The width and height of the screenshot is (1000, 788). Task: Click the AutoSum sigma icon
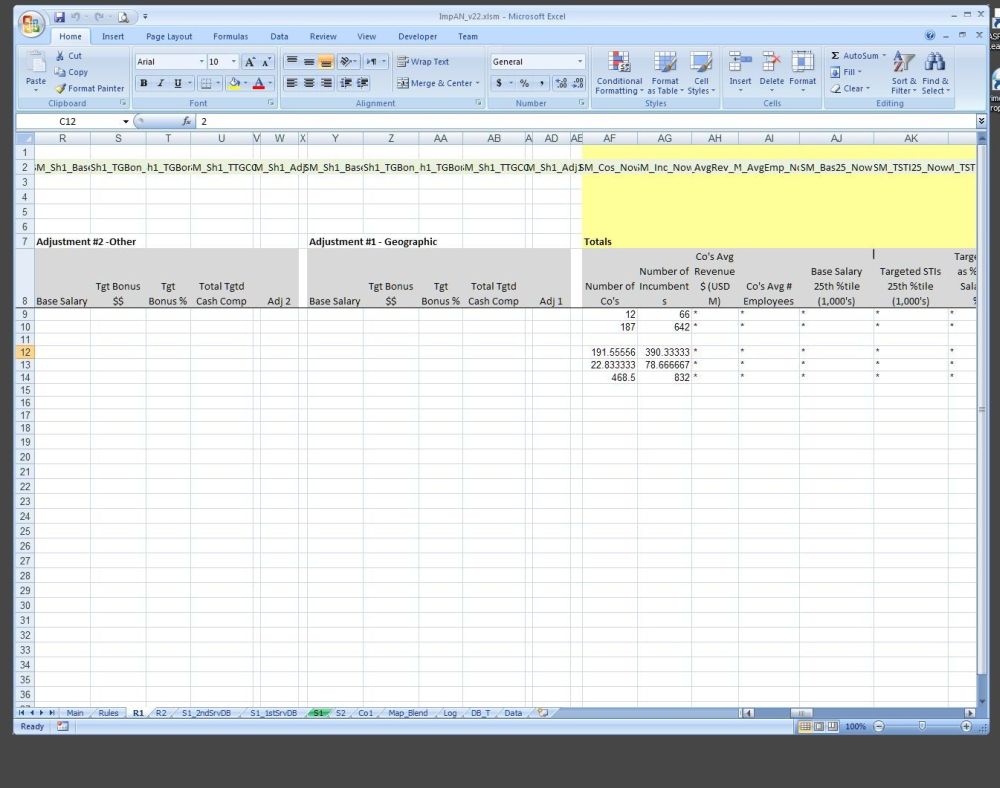tap(835, 56)
